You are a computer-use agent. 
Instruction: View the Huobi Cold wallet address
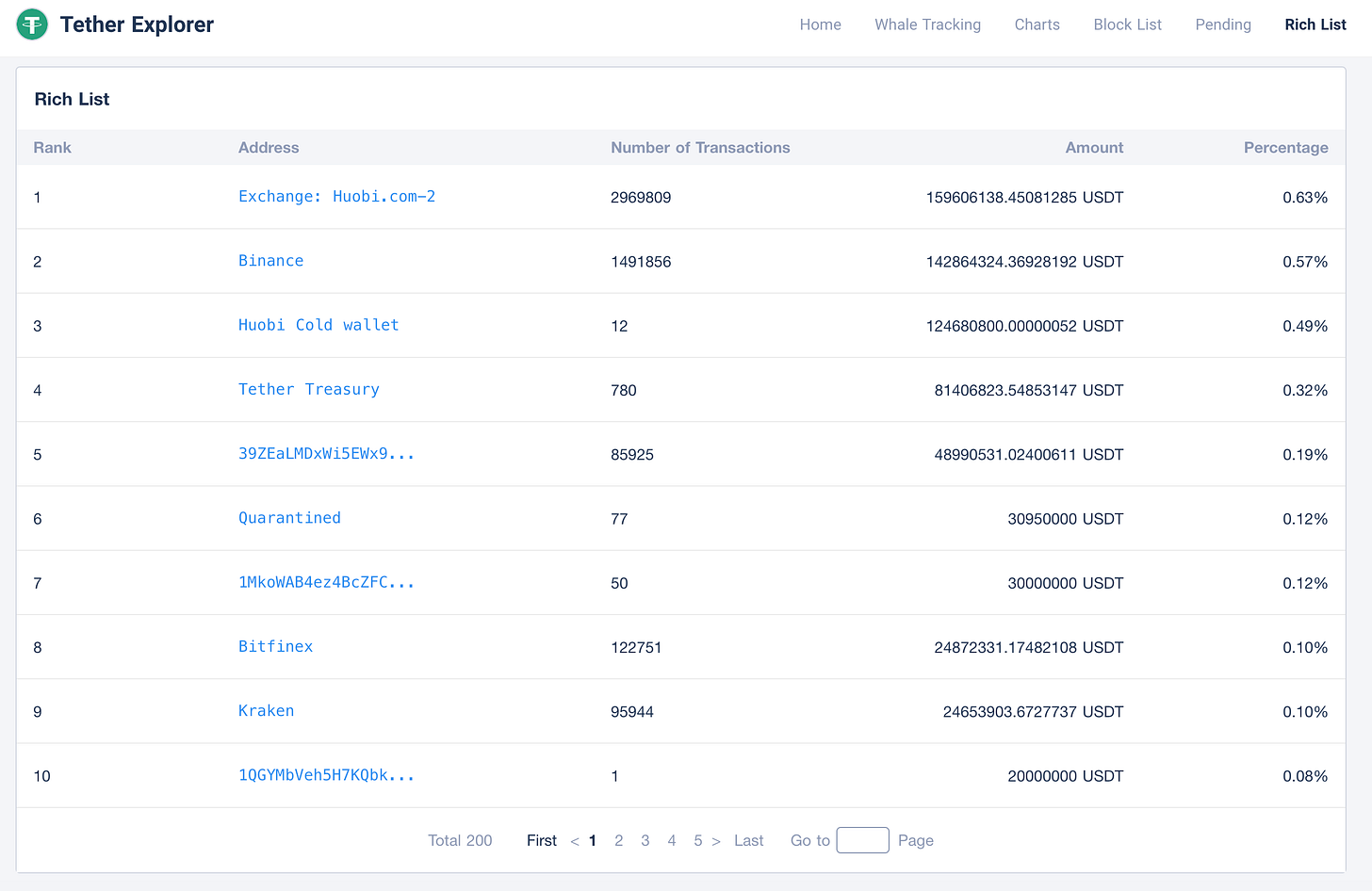point(318,325)
